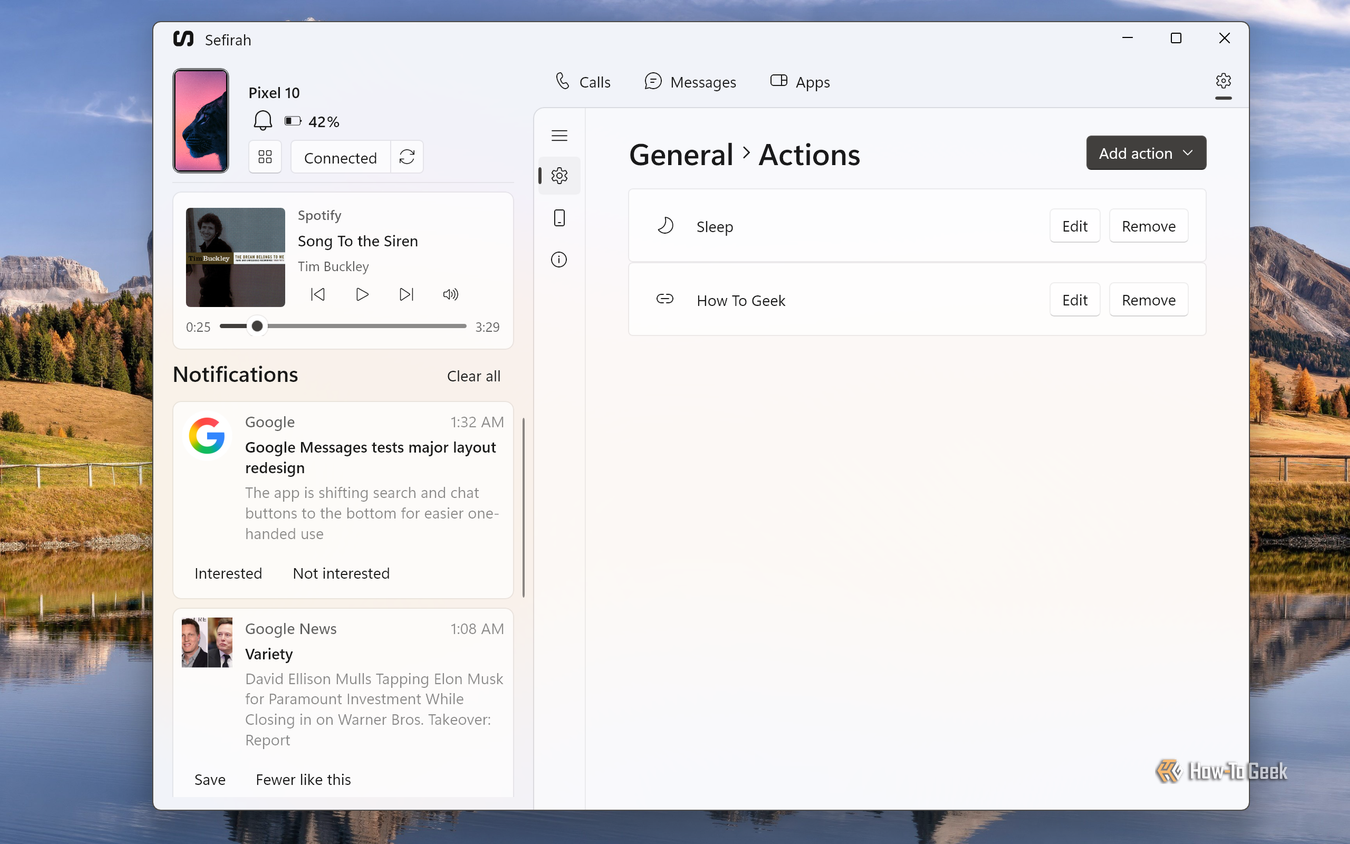This screenshot has width=1350, height=844.
Task: Click the Actions breadcrumb heading
Action: pyautogui.click(x=809, y=155)
